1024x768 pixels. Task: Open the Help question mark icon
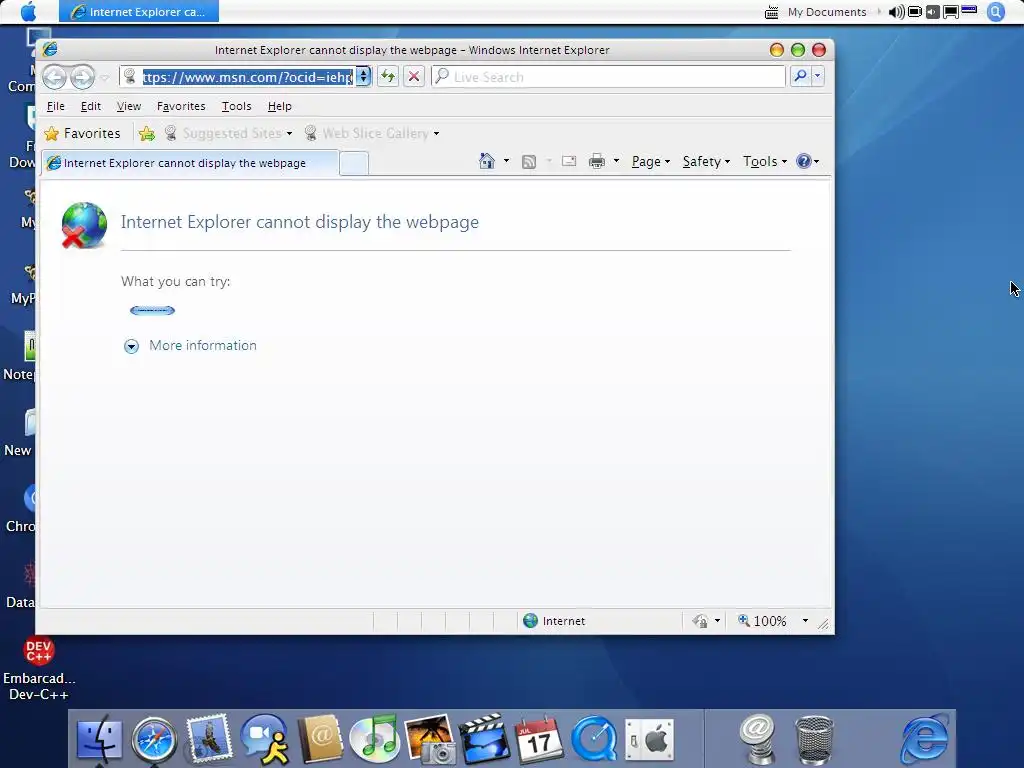coord(803,161)
